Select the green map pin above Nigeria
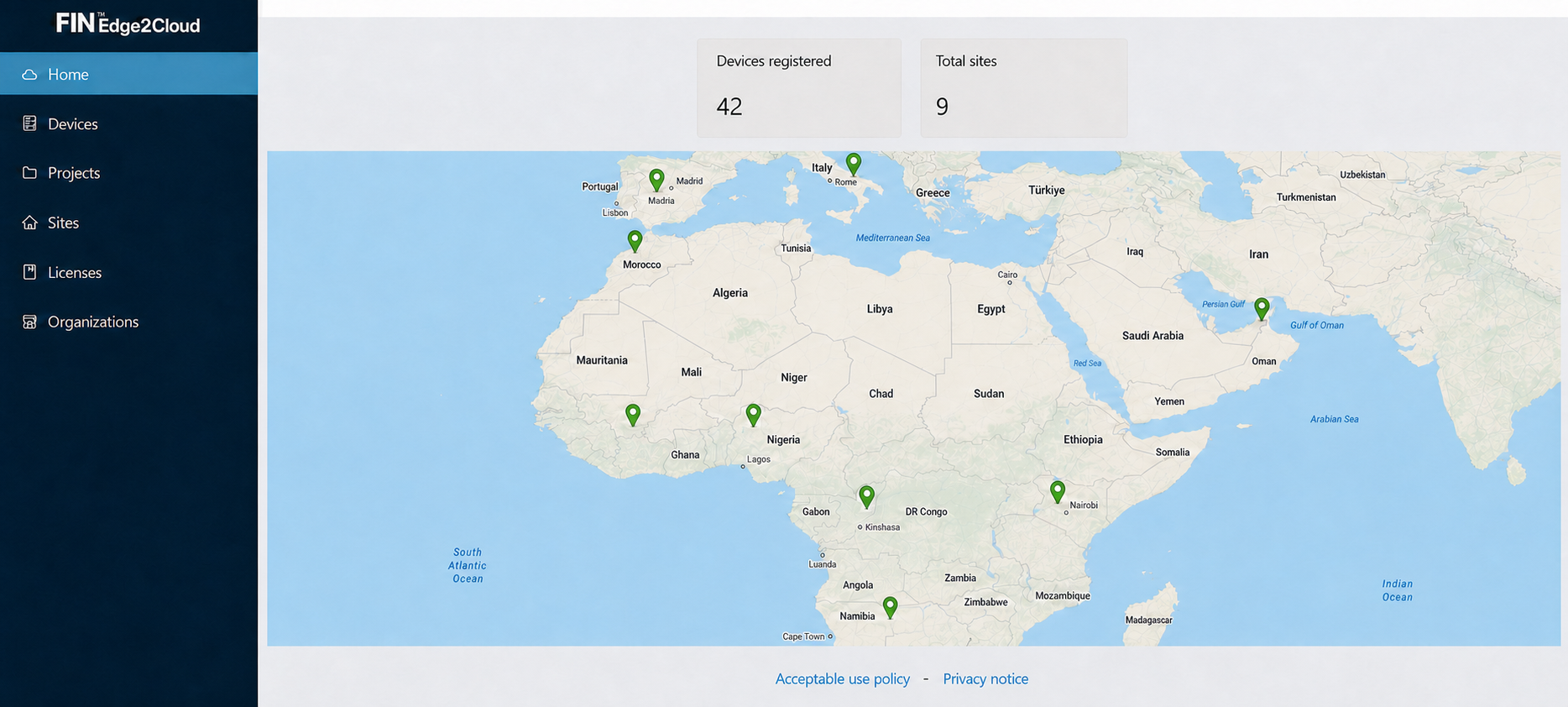The height and width of the screenshot is (707, 1568). [x=754, y=415]
